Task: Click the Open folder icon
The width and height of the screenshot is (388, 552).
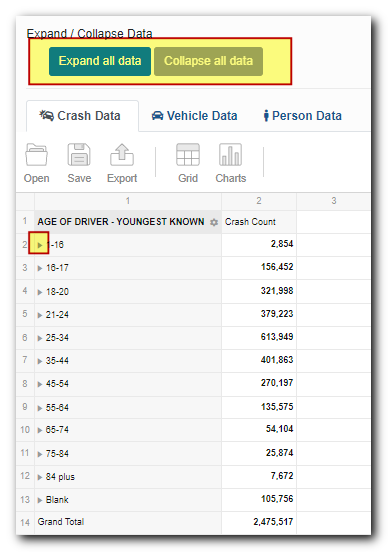Action: pos(36,155)
